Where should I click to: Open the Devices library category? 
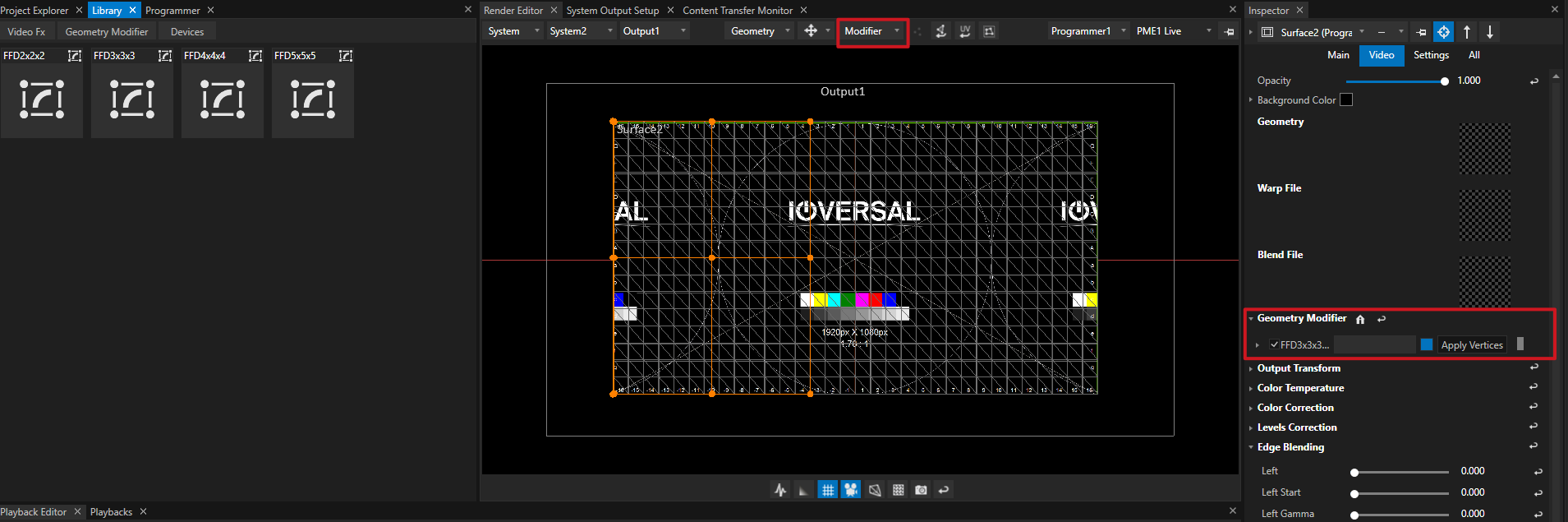pyautogui.click(x=187, y=31)
